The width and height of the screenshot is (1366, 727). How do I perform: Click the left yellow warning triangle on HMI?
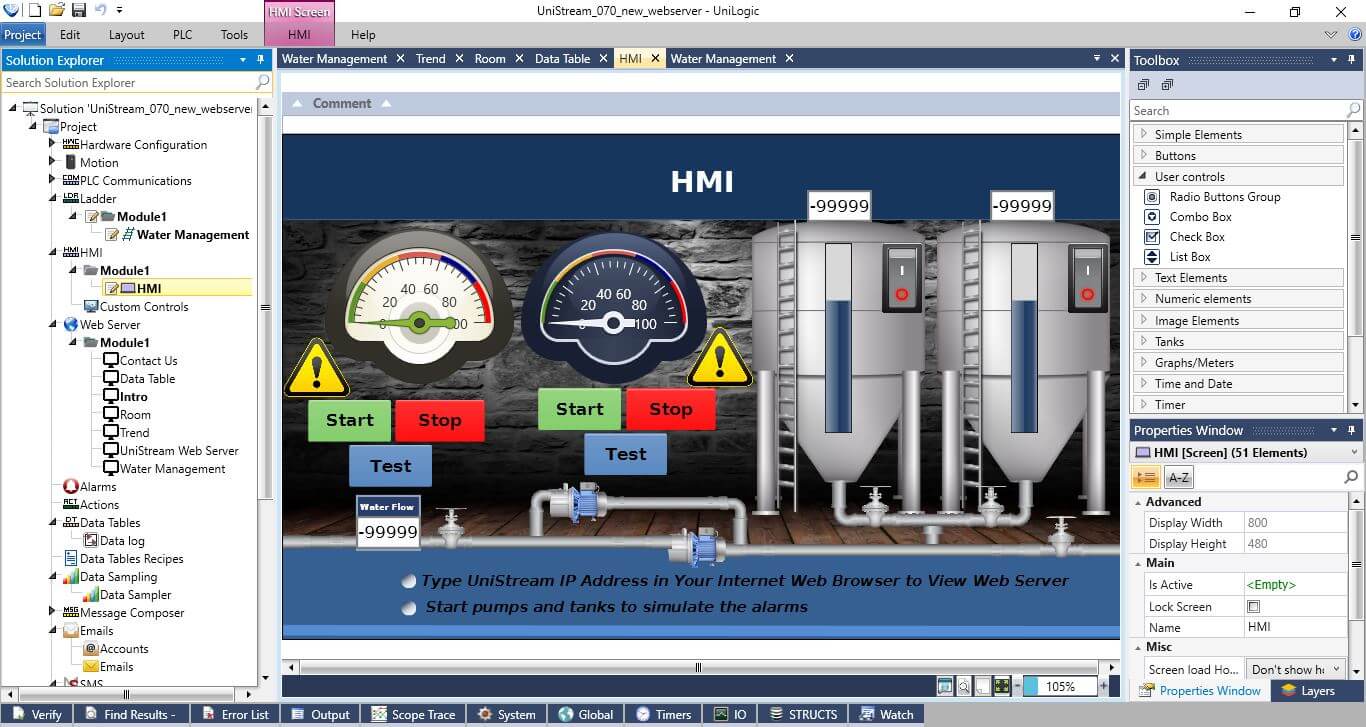point(317,369)
